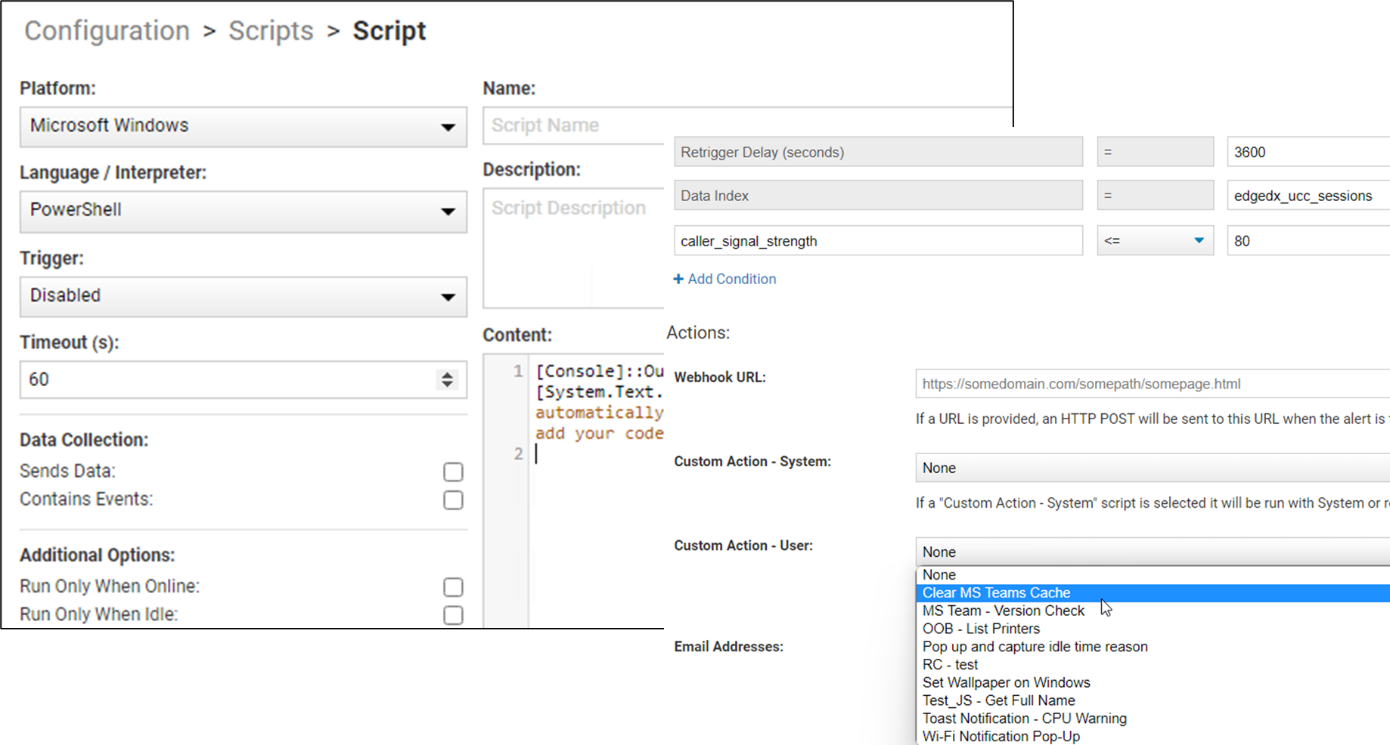1390x745 pixels.
Task: Select OOB - List Printers option
Action: (1153, 629)
